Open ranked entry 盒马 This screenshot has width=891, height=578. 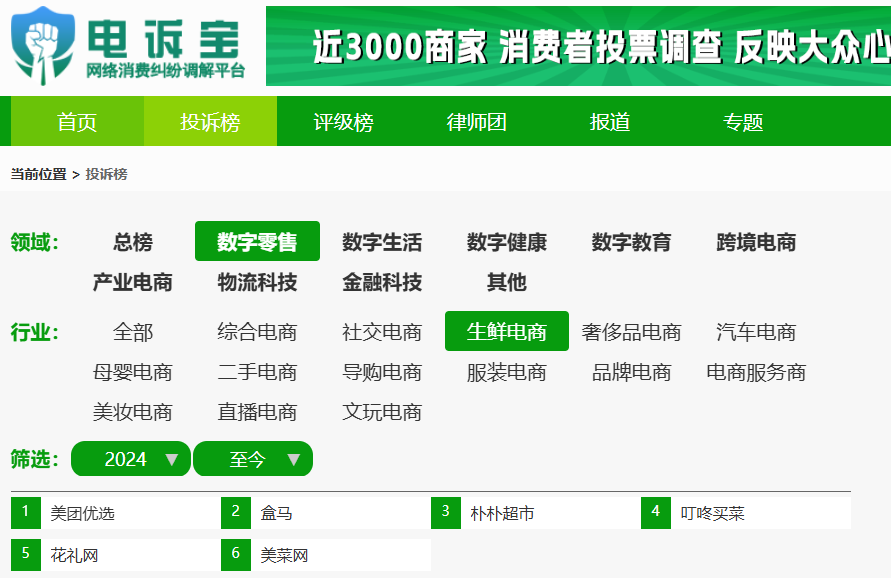point(326,513)
